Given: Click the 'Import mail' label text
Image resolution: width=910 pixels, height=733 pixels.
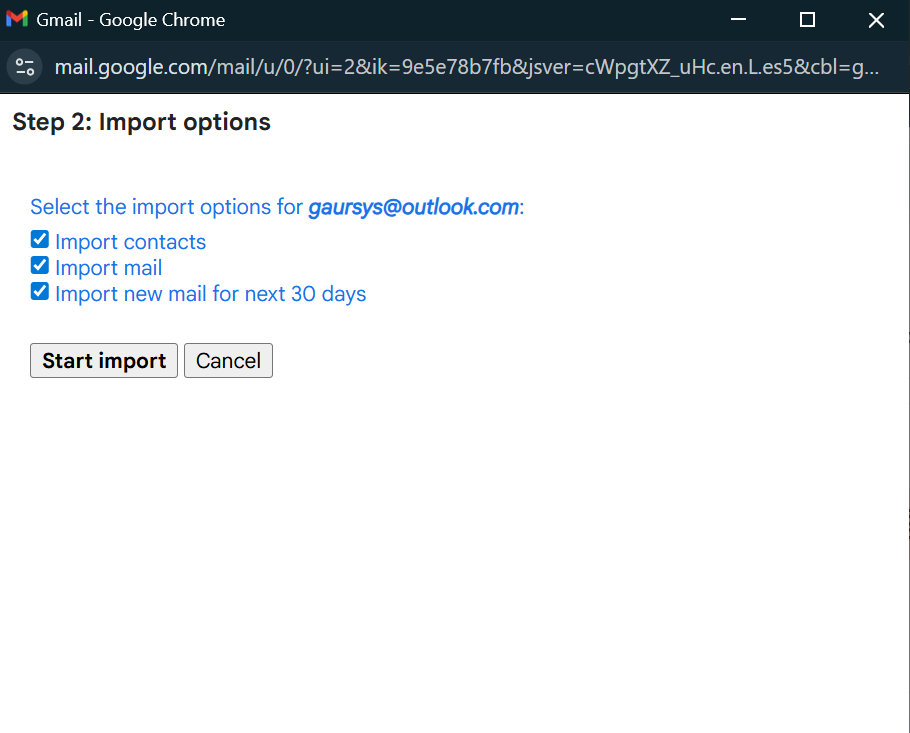Looking at the screenshot, I should tap(109, 268).
